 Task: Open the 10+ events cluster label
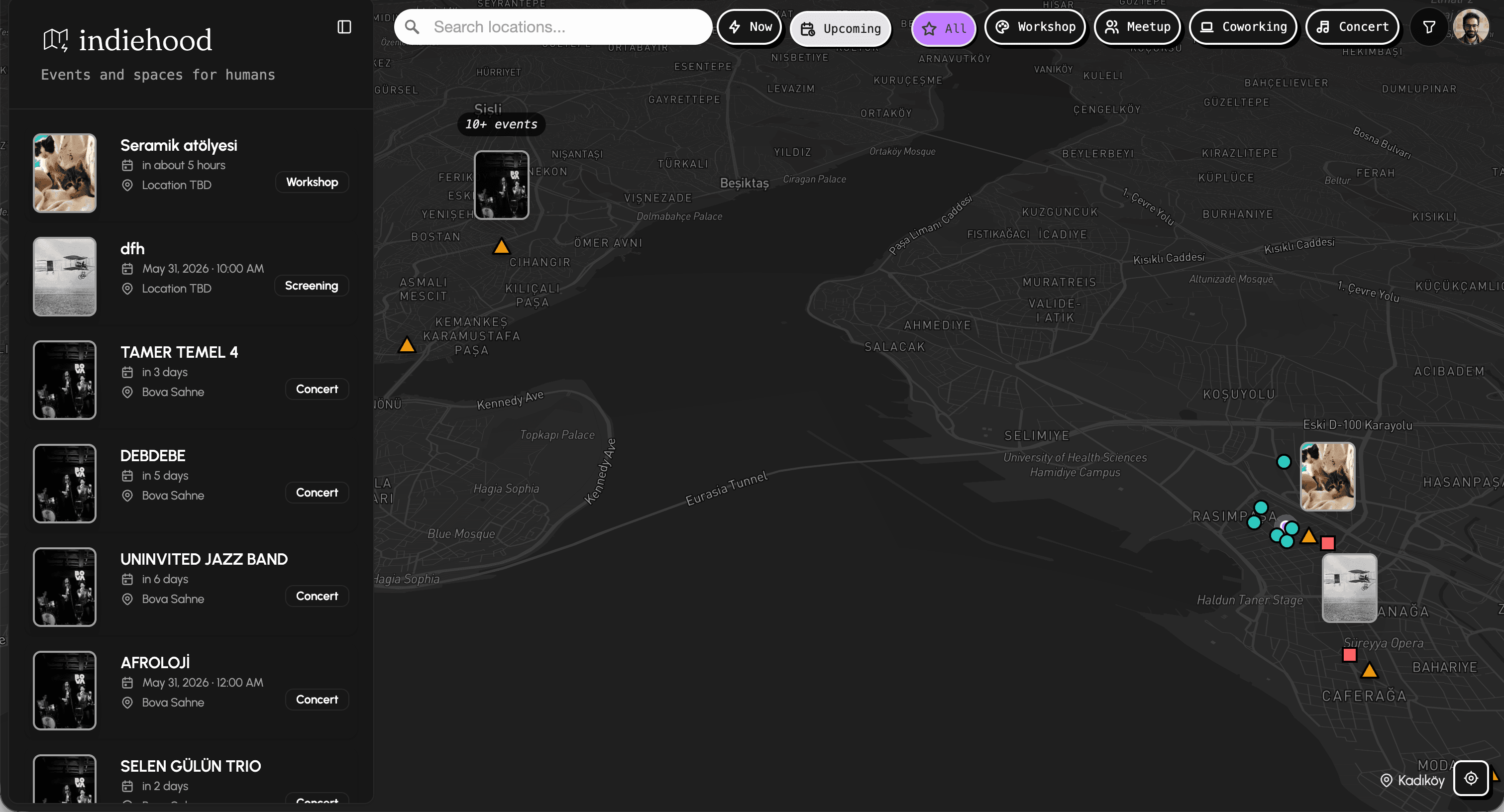(502, 124)
